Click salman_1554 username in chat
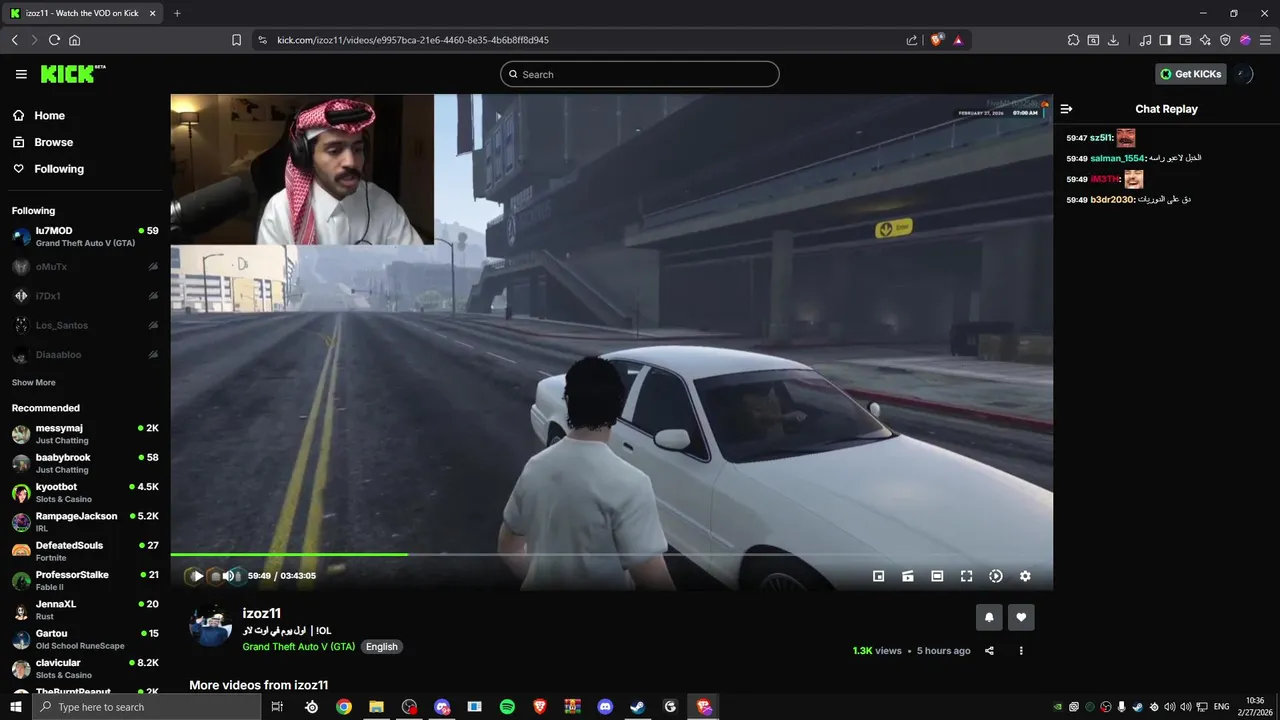 1117,158
